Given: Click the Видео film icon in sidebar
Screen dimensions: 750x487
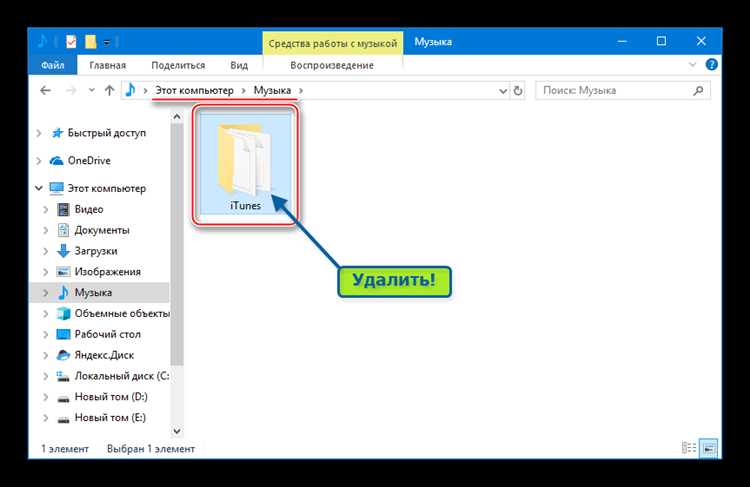Looking at the screenshot, I should 63,210.
